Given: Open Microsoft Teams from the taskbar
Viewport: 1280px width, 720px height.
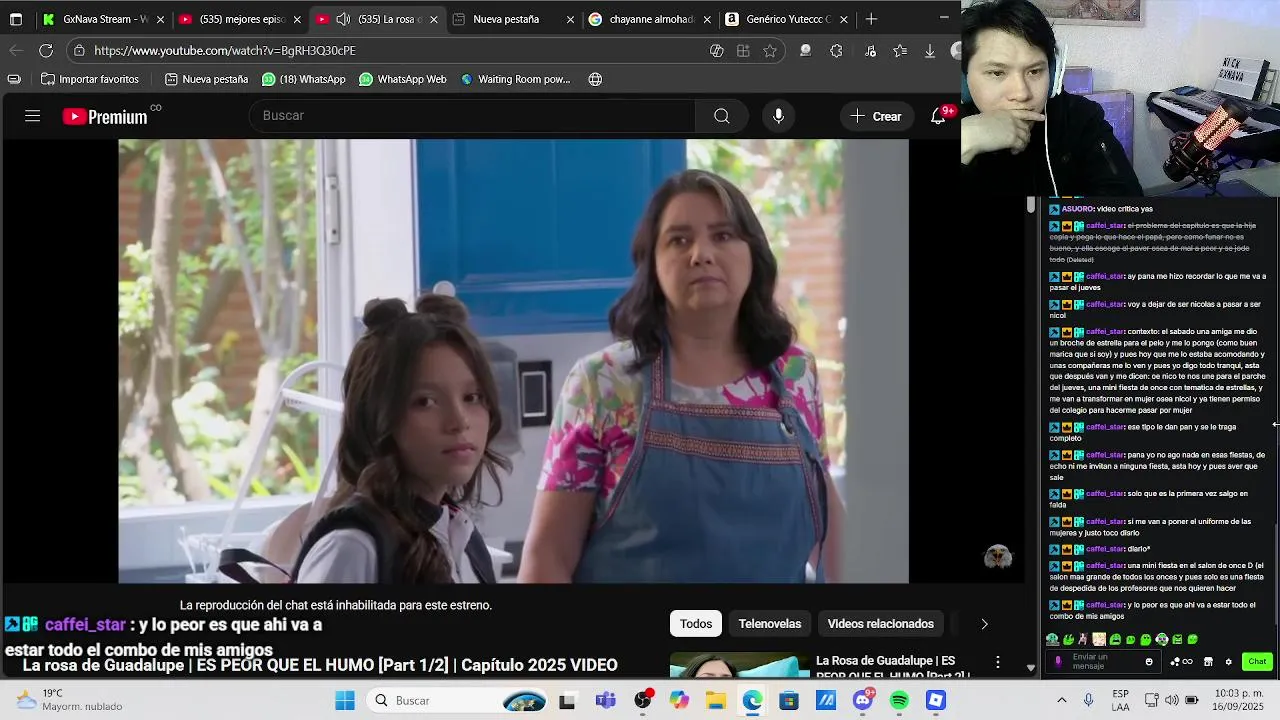Looking at the screenshot, I should pyautogui.click(x=605, y=700).
